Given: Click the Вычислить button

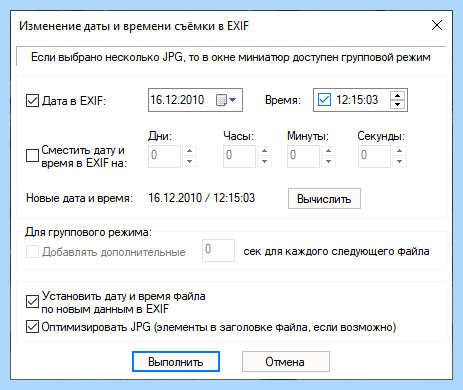Looking at the screenshot, I should point(324,199).
